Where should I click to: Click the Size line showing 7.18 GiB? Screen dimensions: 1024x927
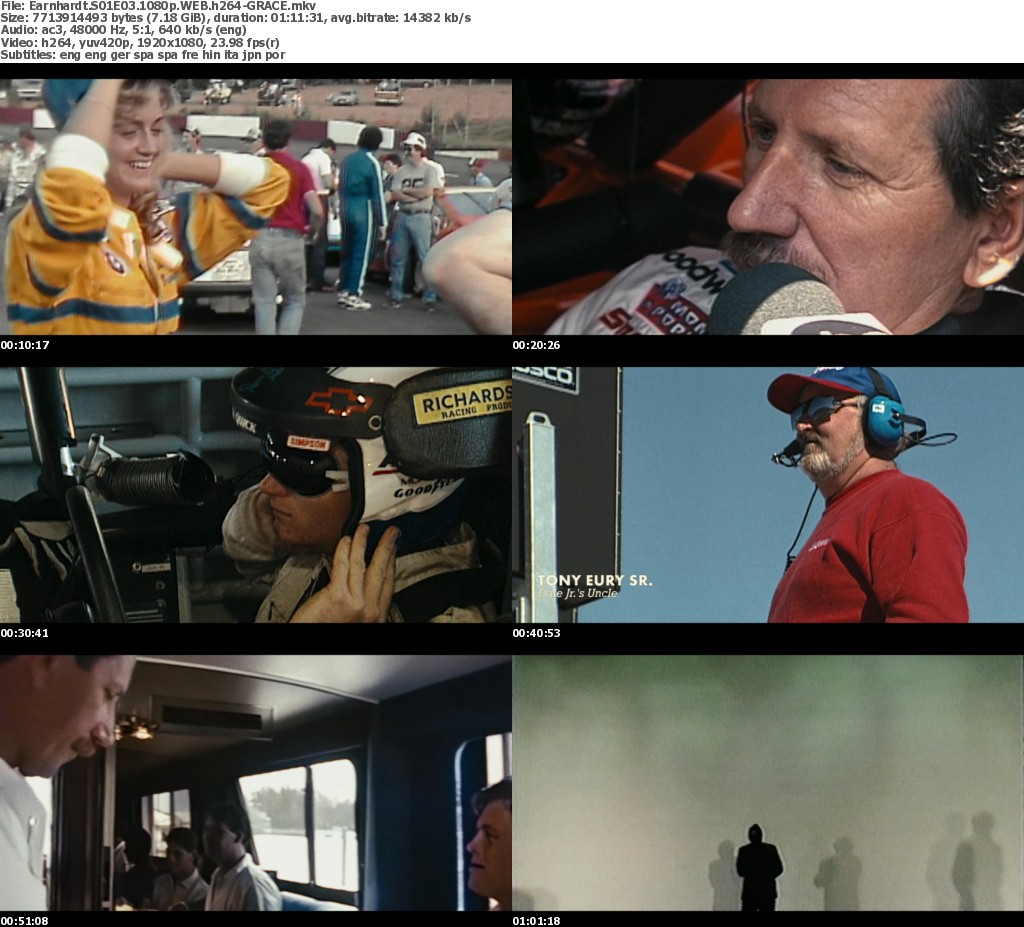tap(236, 18)
